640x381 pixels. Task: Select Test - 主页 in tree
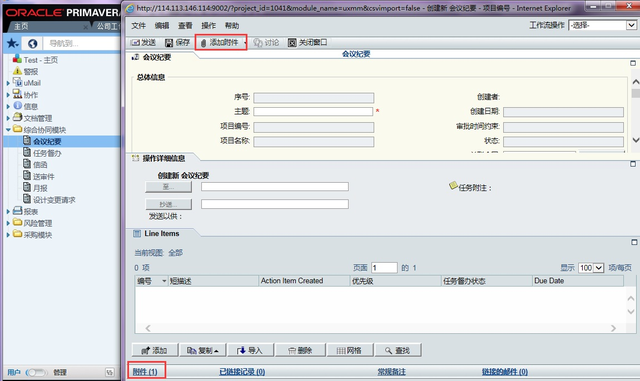pyautogui.click(x=40, y=60)
